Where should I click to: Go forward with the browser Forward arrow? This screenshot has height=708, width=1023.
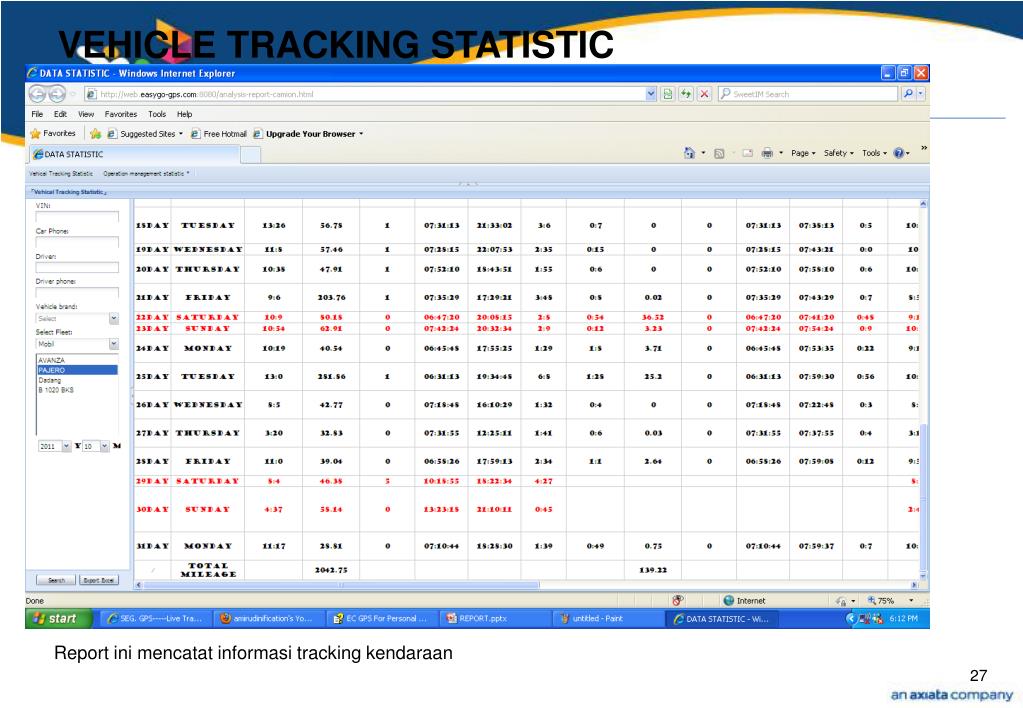point(57,94)
